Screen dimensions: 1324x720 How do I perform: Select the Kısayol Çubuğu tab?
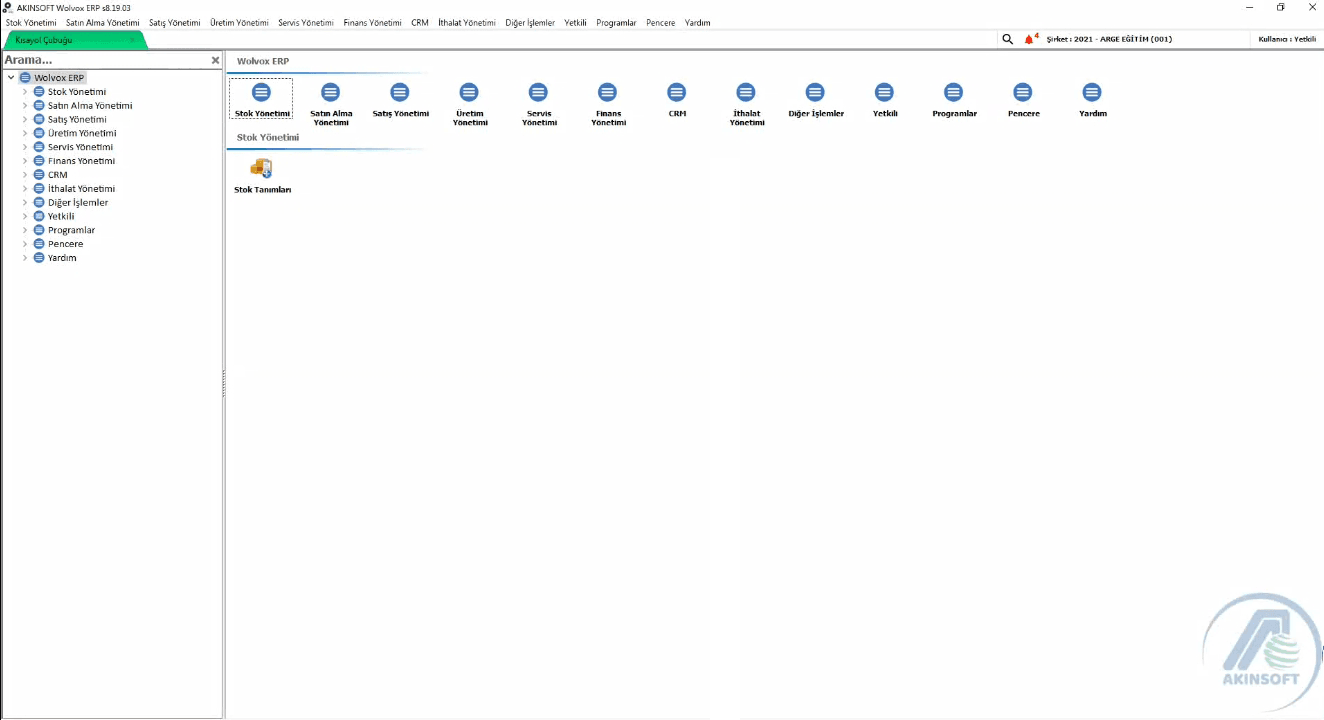tap(75, 40)
